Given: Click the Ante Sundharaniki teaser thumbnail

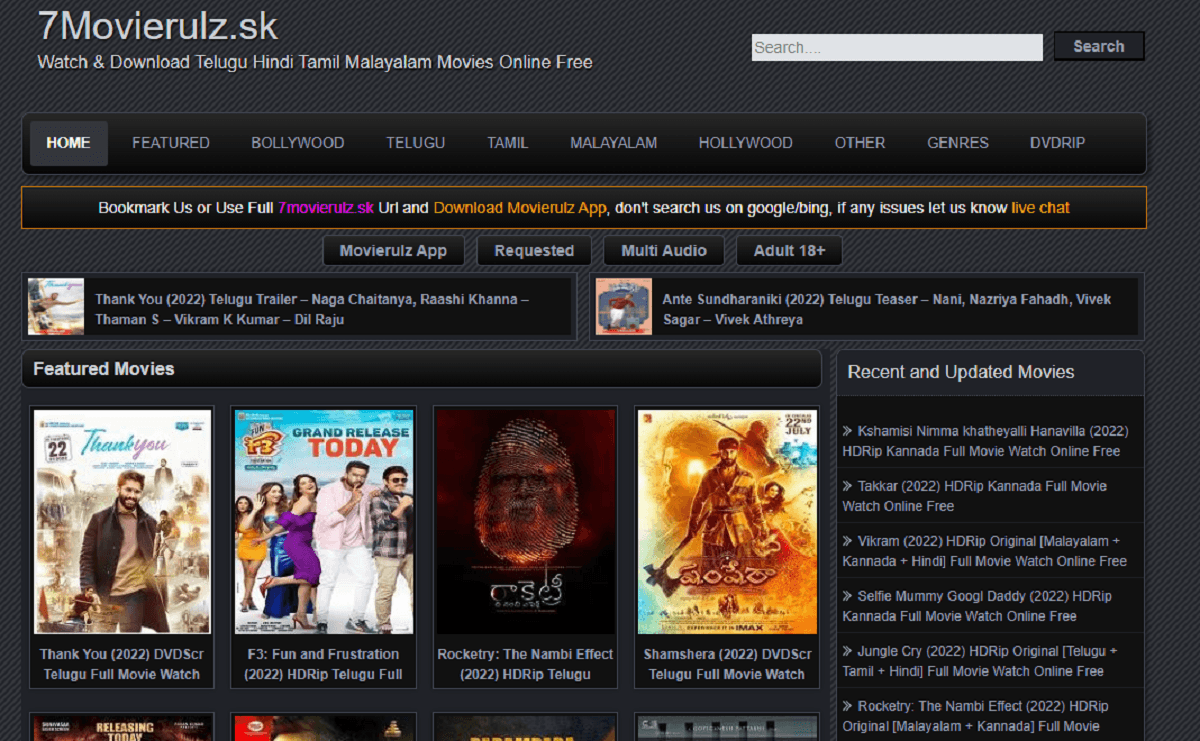Looking at the screenshot, I should [x=622, y=306].
